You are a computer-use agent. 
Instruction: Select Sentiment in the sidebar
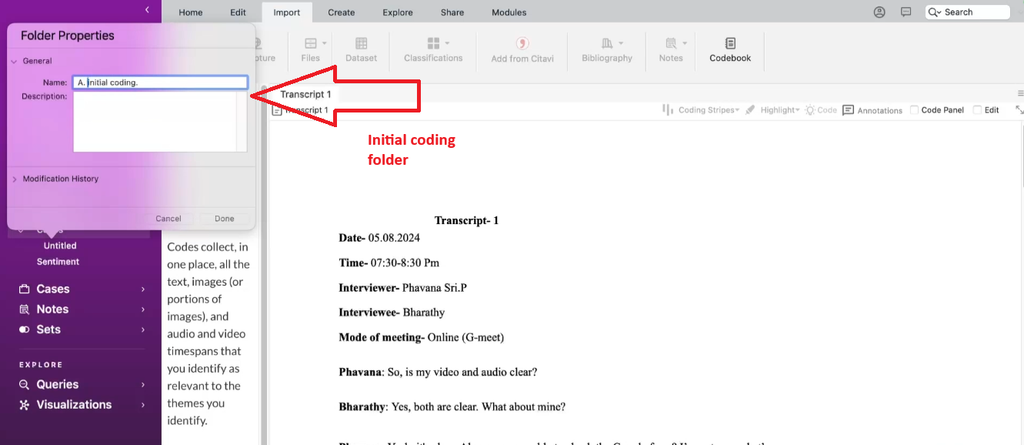pos(58,261)
